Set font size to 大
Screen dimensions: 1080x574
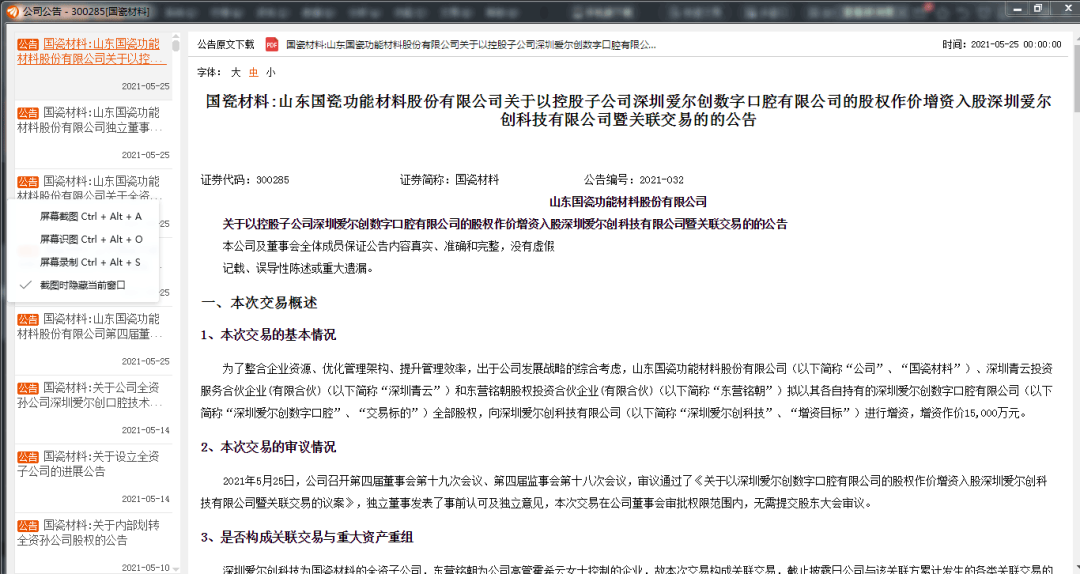tap(236, 72)
